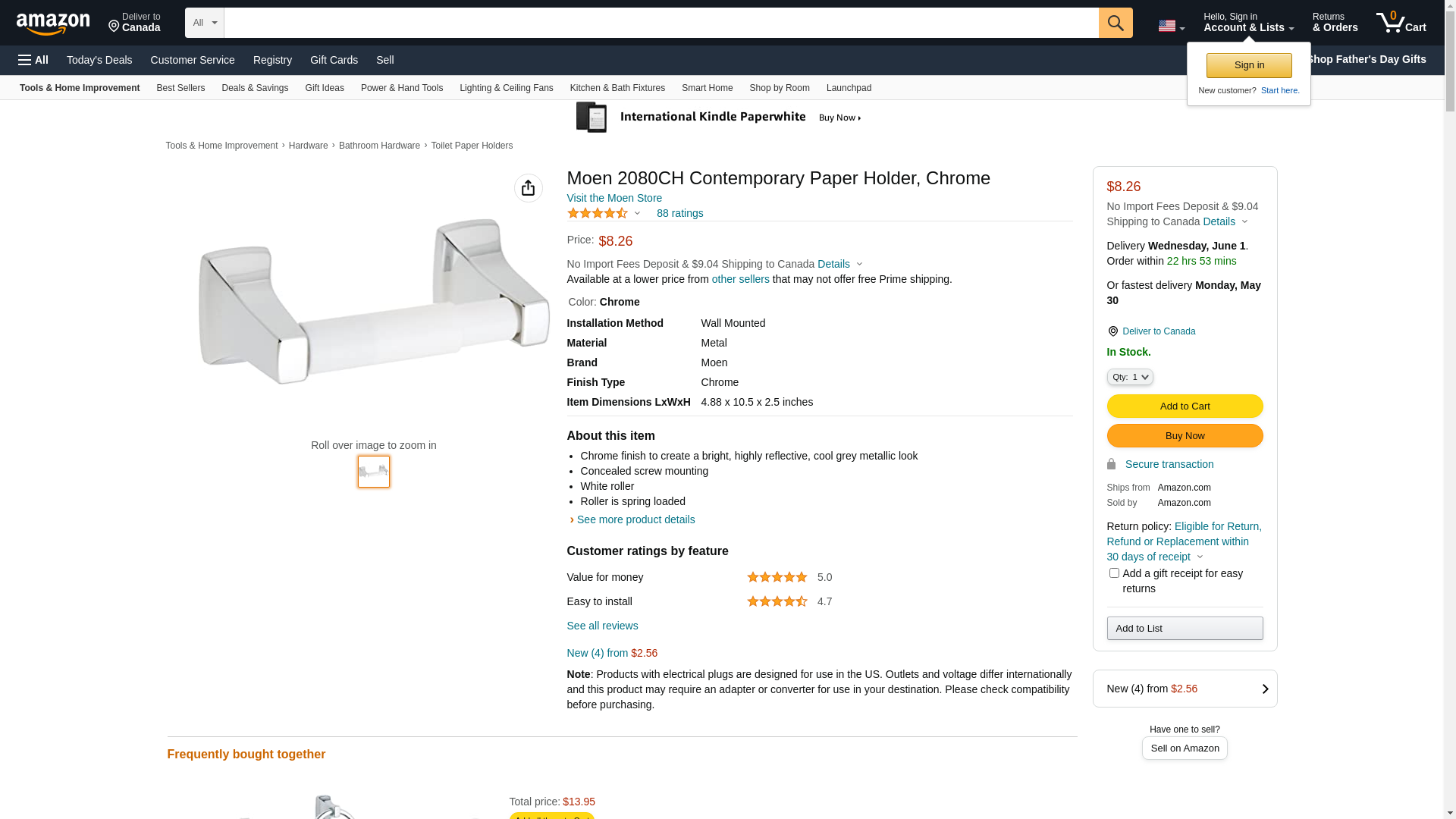Viewport: 1456px width, 819px height.
Task: Select the product image thumbnail
Action: click(374, 472)
